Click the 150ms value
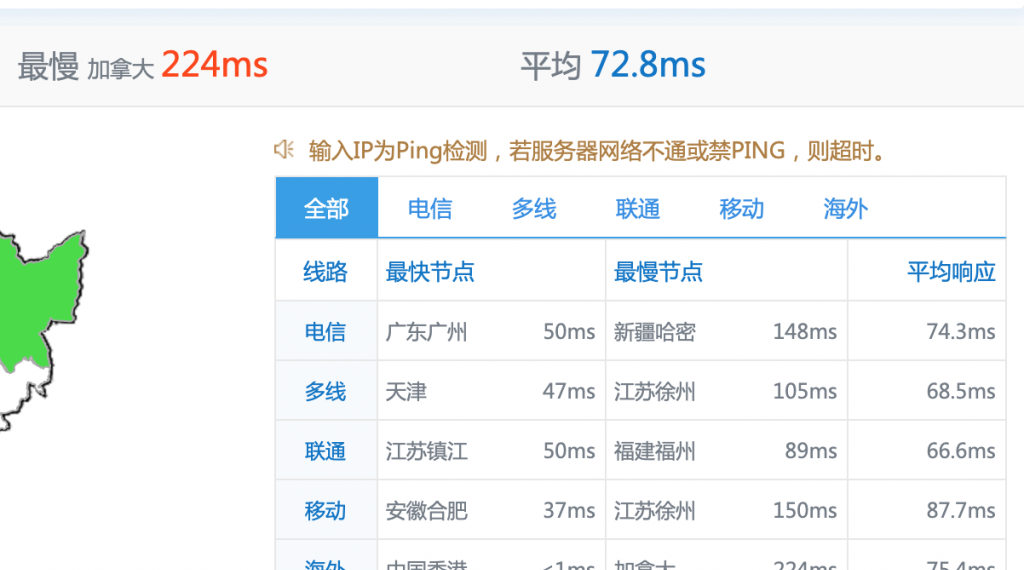The height and width of the screenshot is (570, 1024). click(x=805, y=511)
